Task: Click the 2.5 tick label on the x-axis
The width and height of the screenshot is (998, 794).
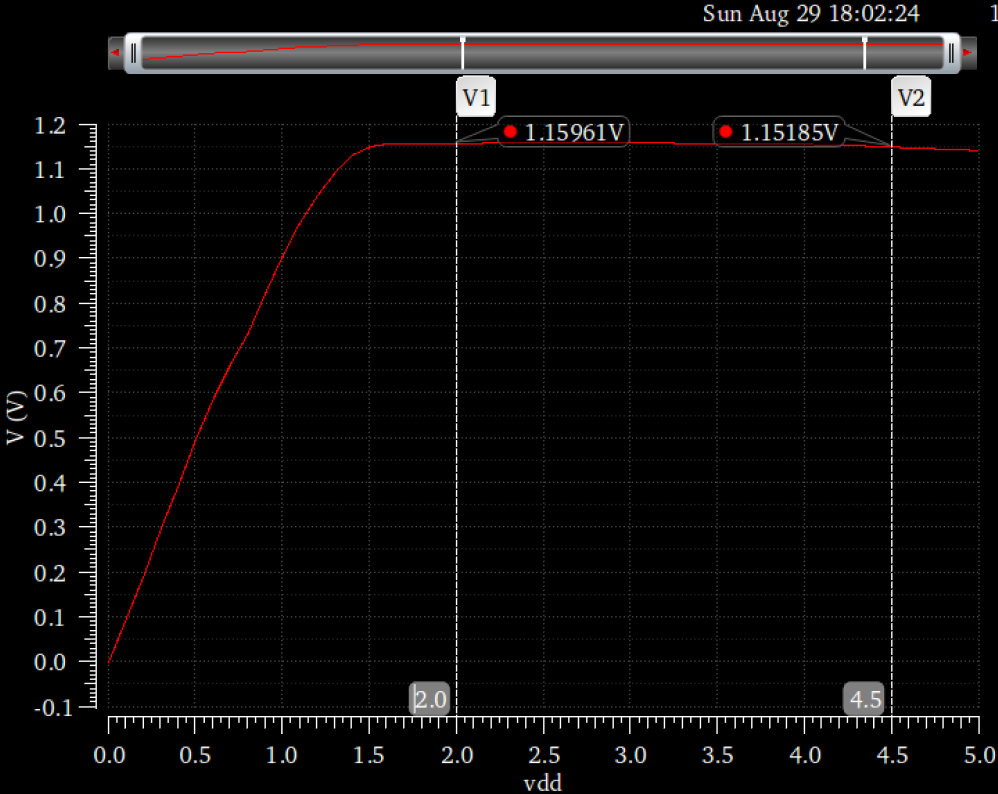Action: coord(544,755)
